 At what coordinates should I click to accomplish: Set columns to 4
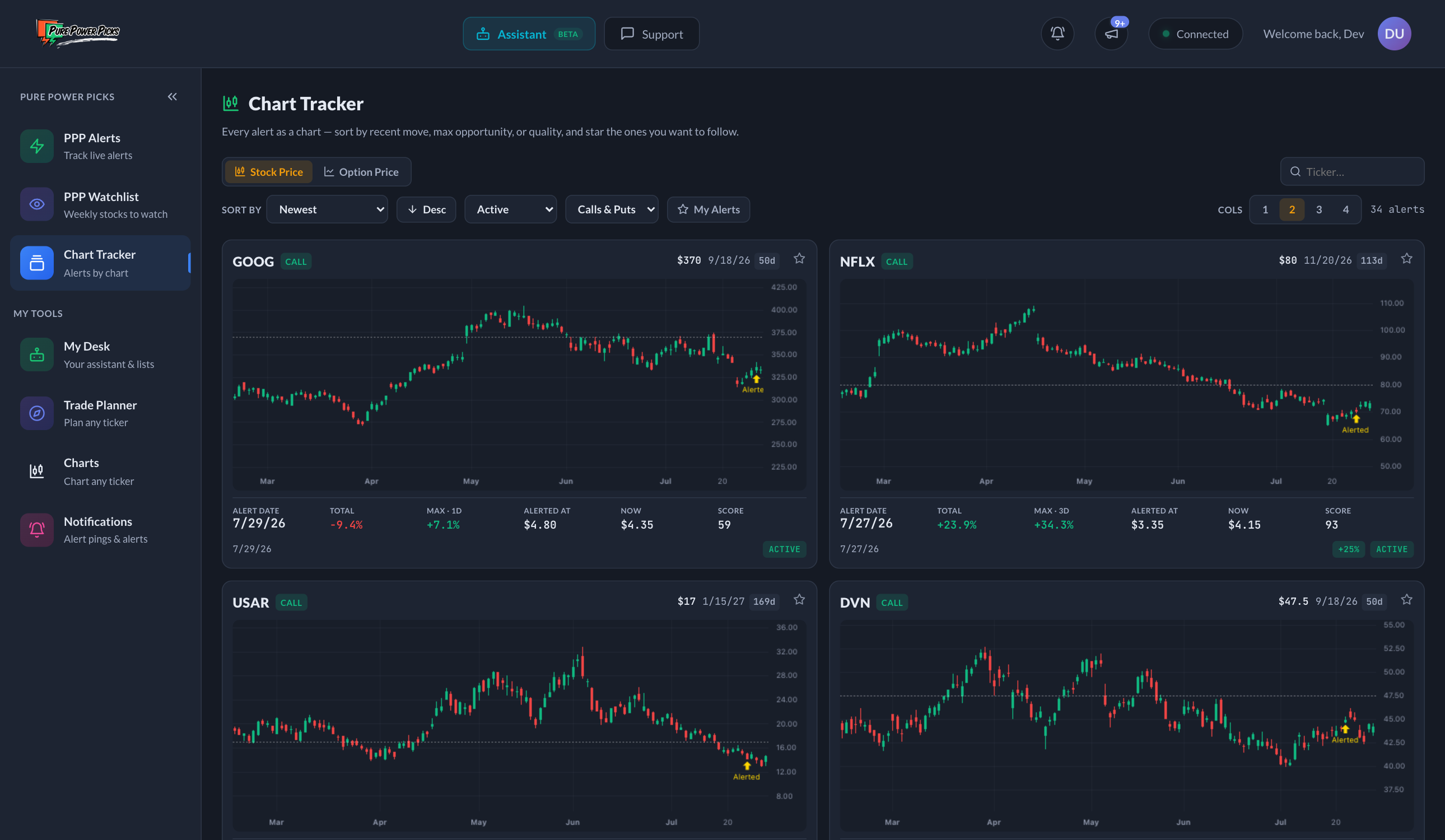[x=1345, y=209]
